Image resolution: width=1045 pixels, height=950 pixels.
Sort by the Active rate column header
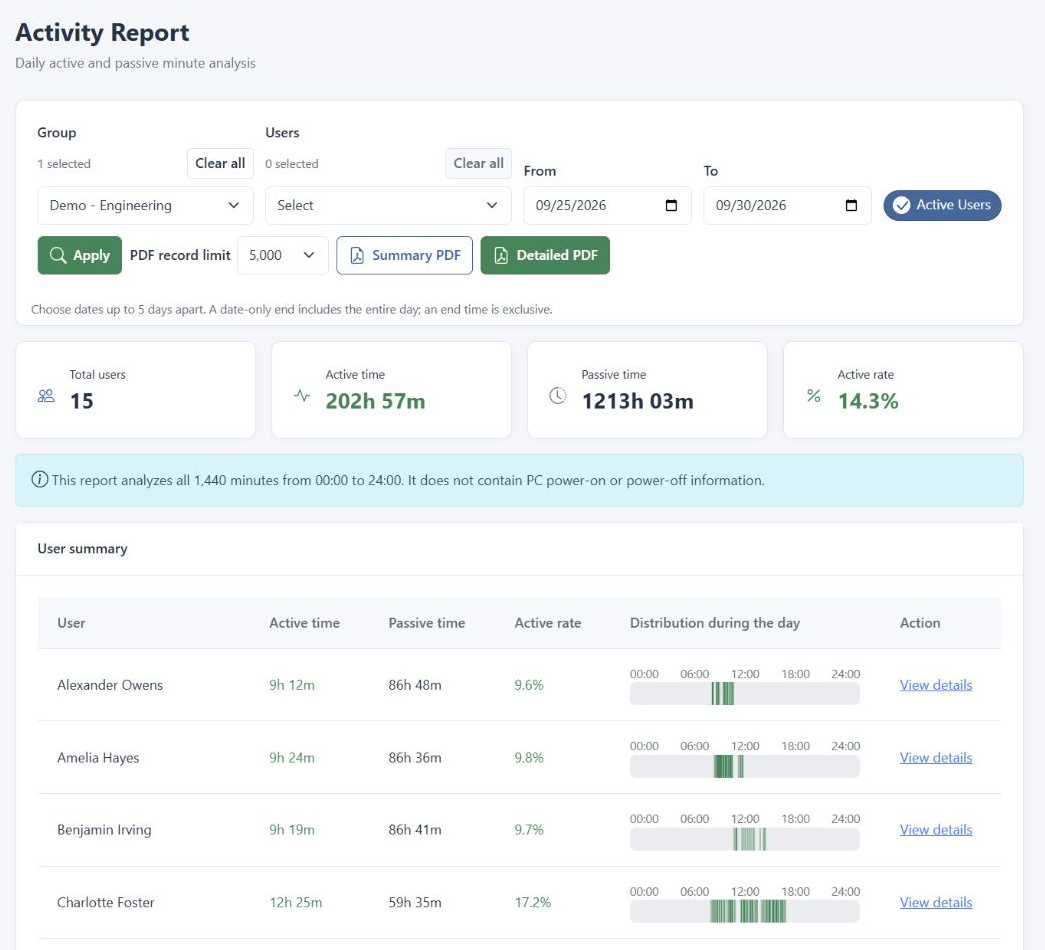click(x=547, y=623)
